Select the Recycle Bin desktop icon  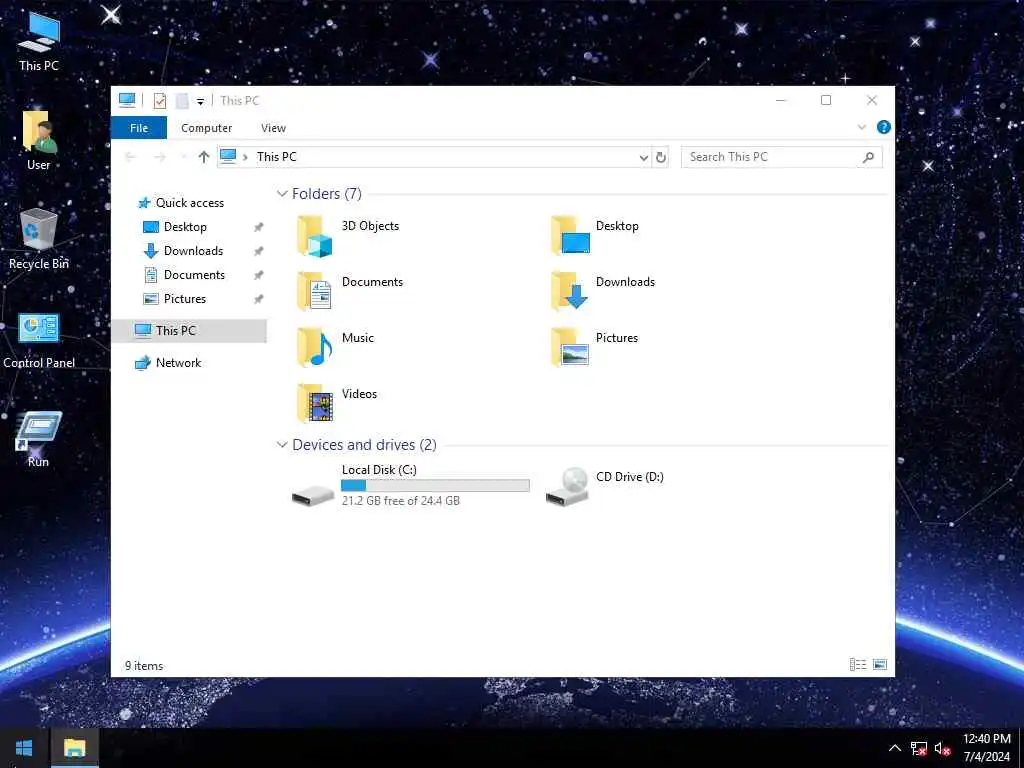pos(39,240)
